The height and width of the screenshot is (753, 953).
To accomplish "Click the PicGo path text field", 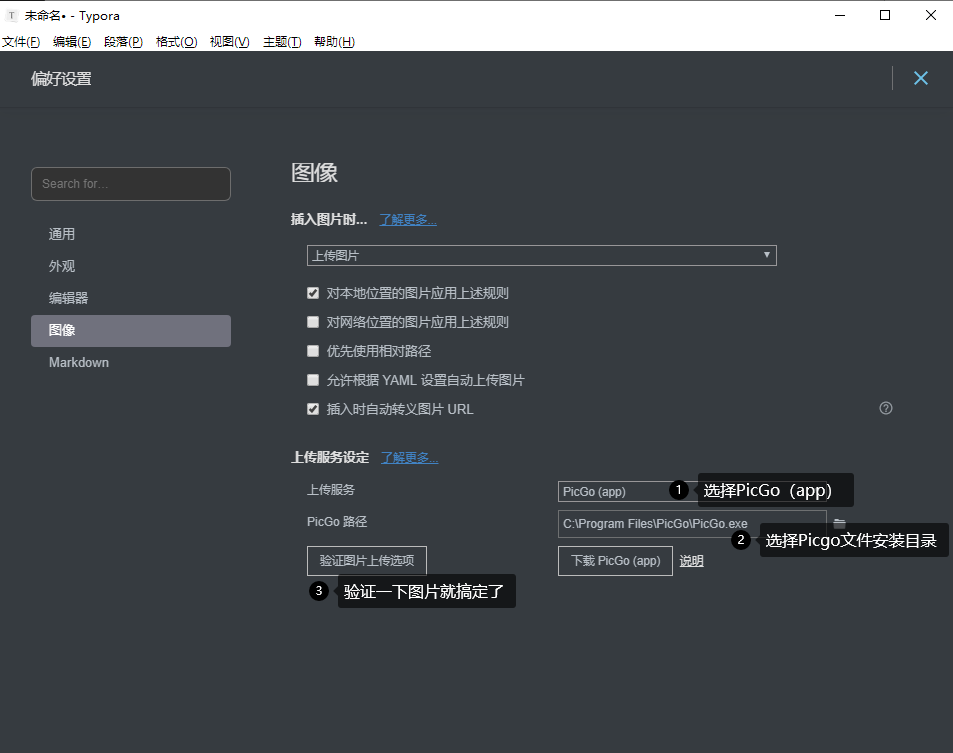I will coord(692,523).
